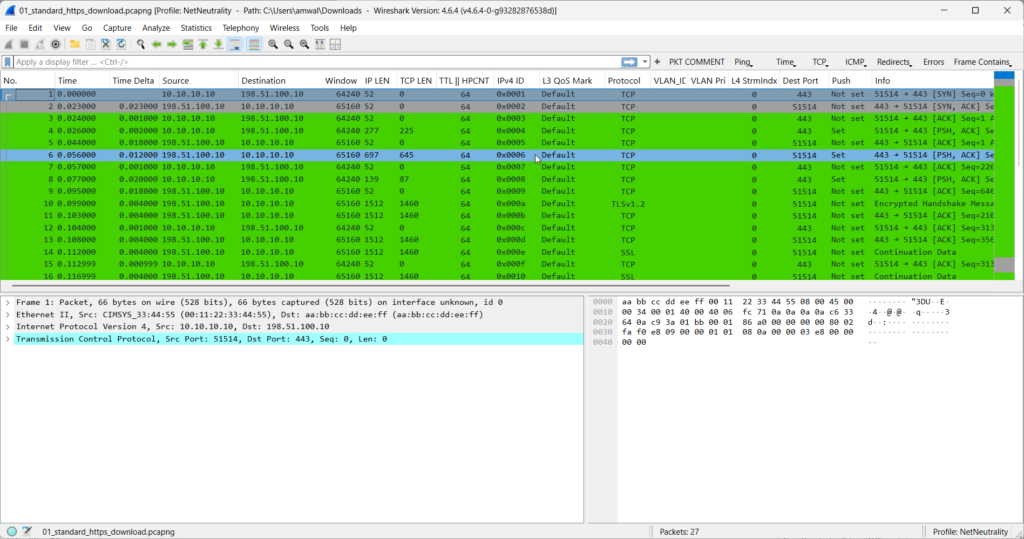Click the PKT COMMENT filter button
Image resolution: width=1024 pixels, height=539 pixels.
(x=696, y=62)
